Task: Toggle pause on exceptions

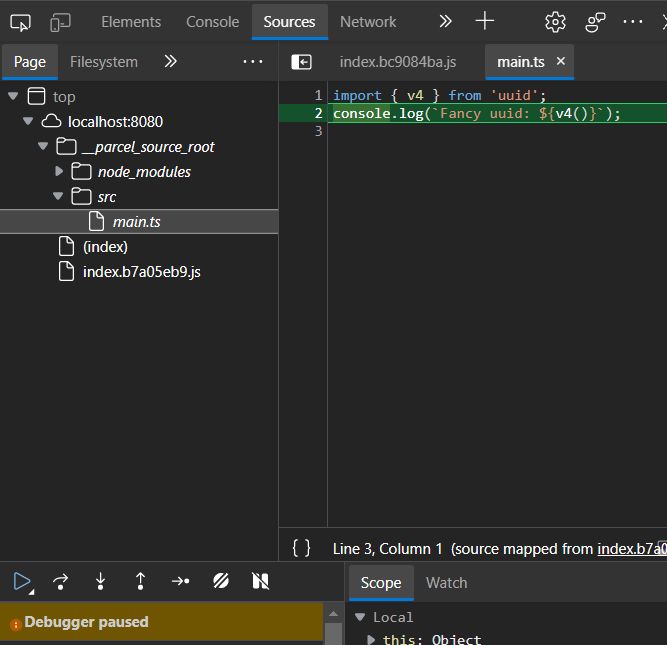Action: pos(260,581)
